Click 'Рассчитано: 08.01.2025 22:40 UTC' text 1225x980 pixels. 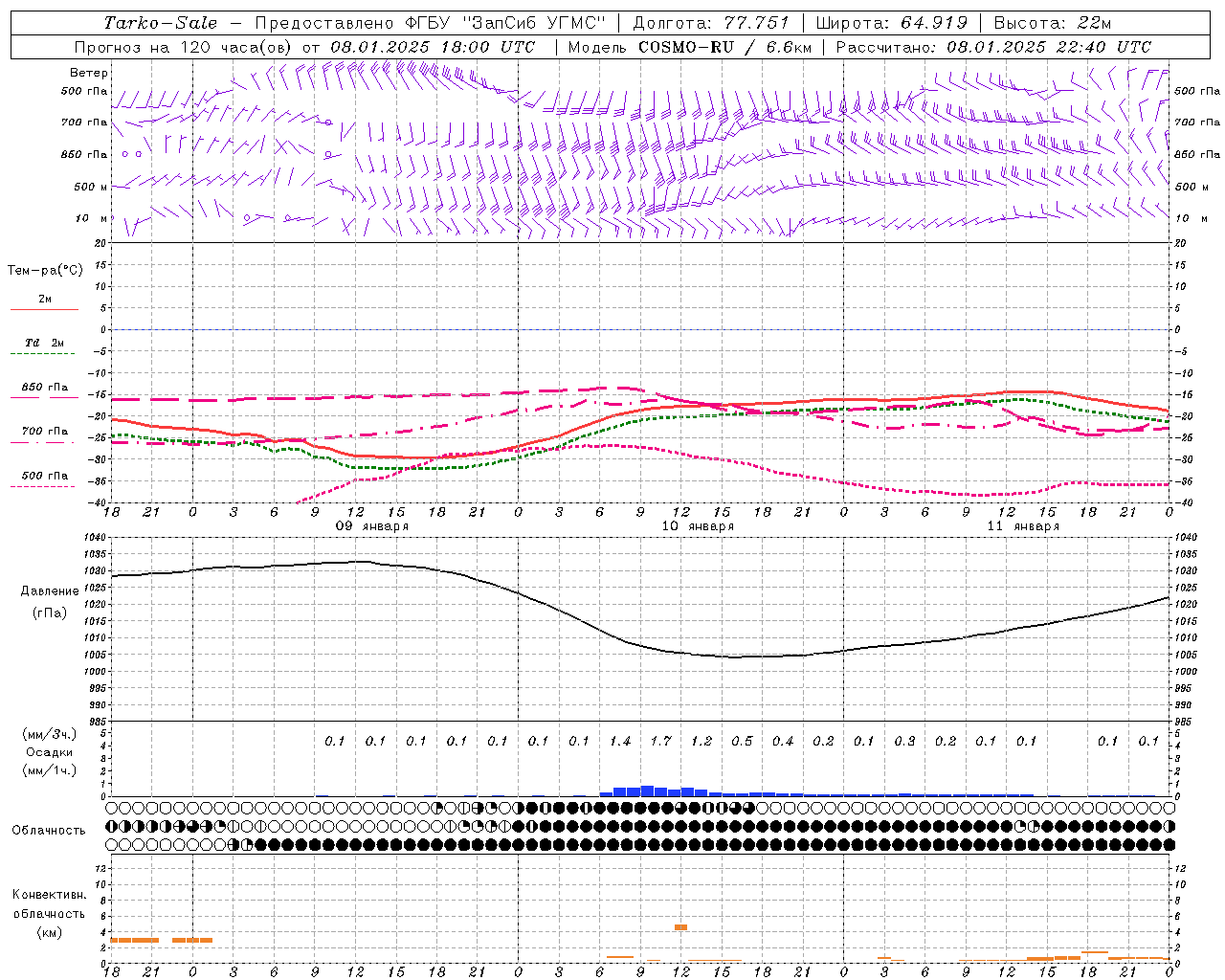tap(993, 47)
